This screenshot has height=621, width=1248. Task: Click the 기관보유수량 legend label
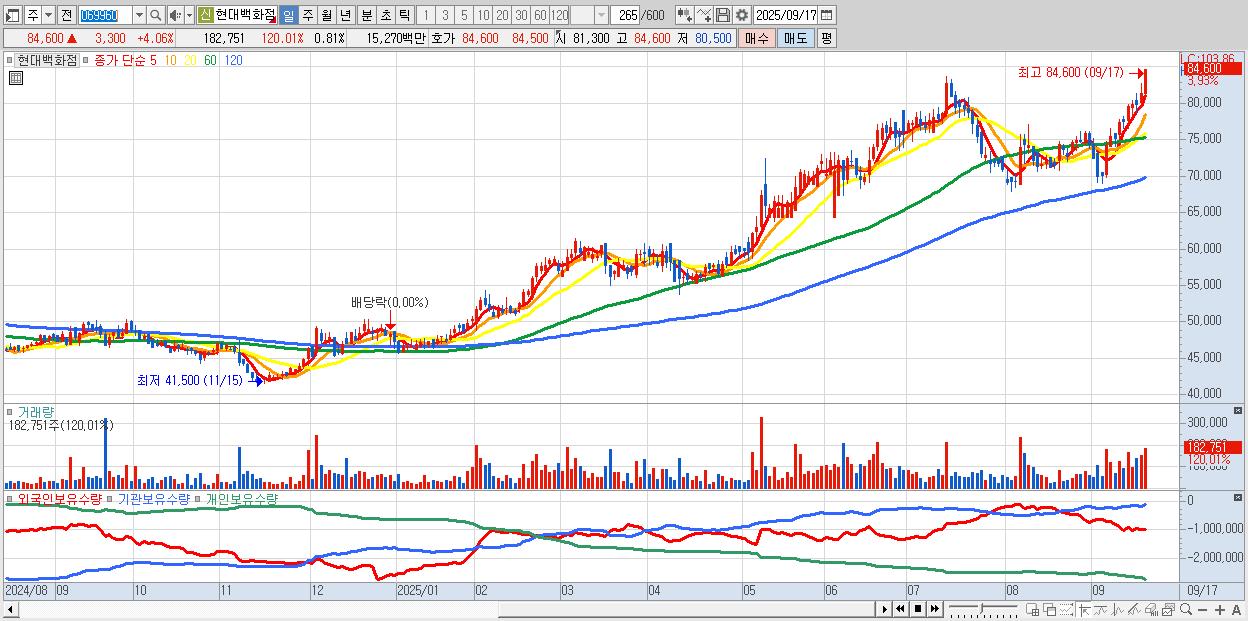154,498
